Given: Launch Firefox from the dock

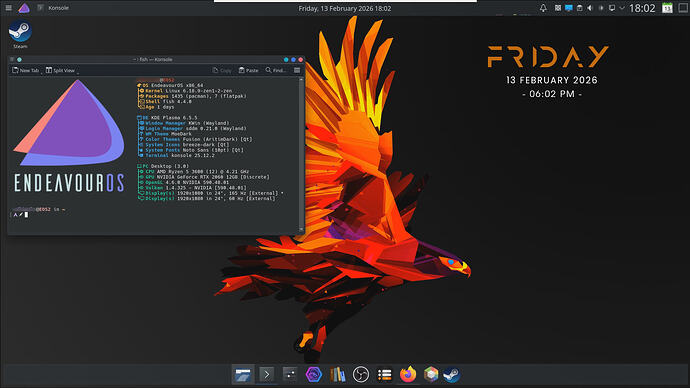Looking at the screenshot, I should click(x=408, y=374).
